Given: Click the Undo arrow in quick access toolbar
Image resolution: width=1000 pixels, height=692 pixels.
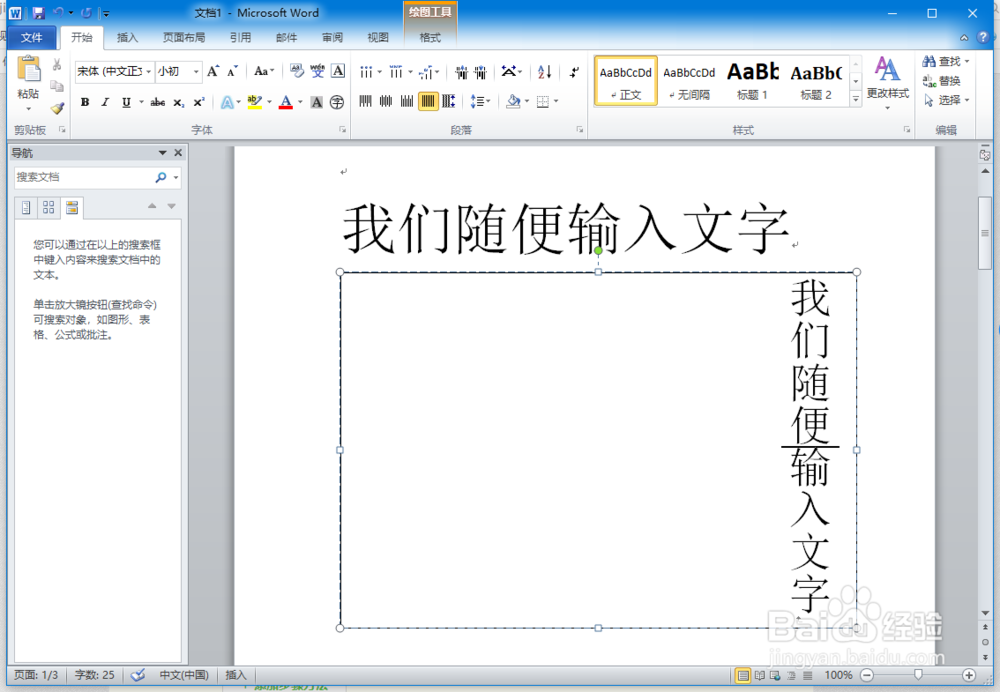Looking at the screenshot, I should pyautogui.click(x=58, y=13).
